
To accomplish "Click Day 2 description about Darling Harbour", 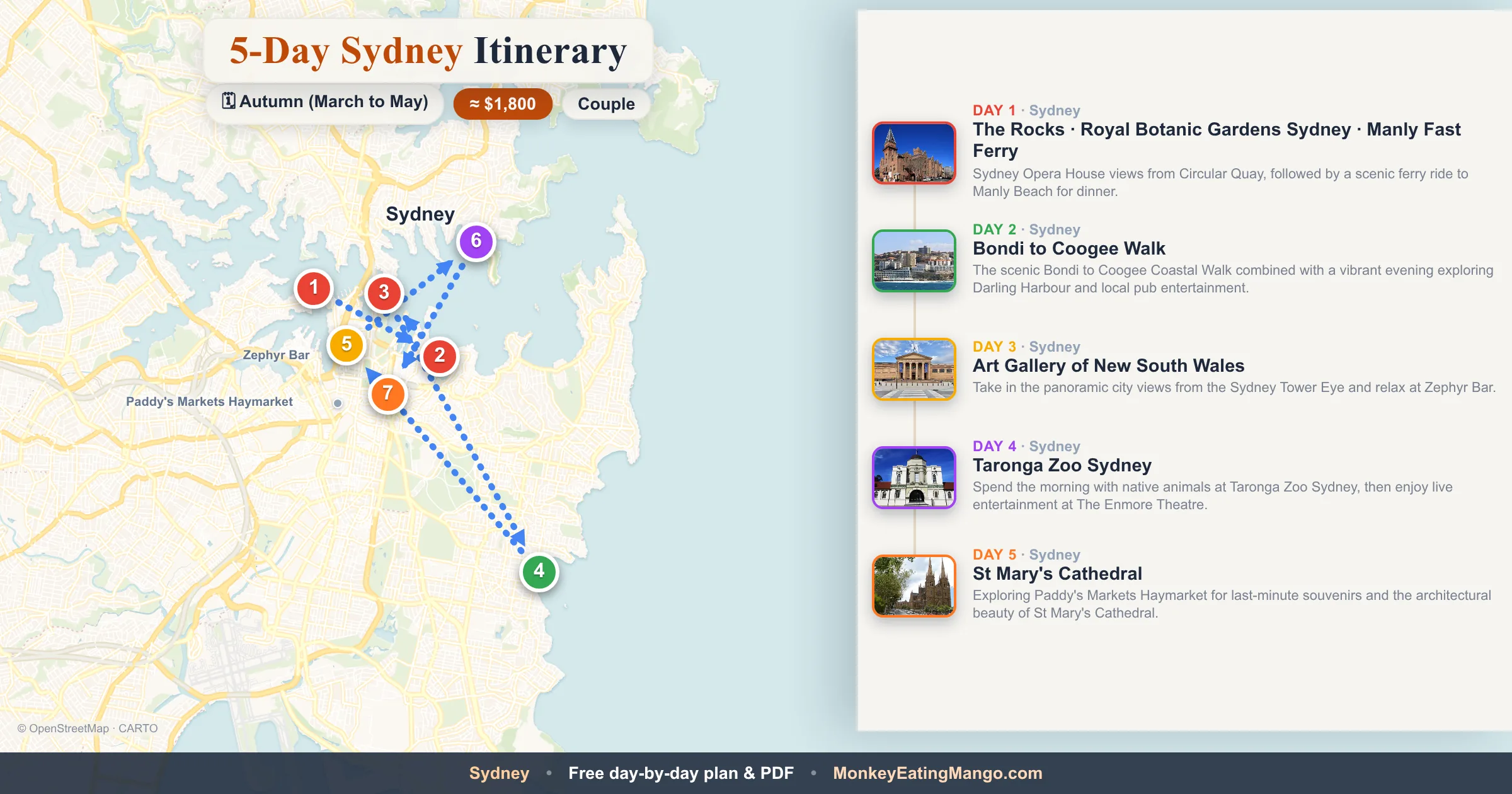I will [x=1233, y=279].
